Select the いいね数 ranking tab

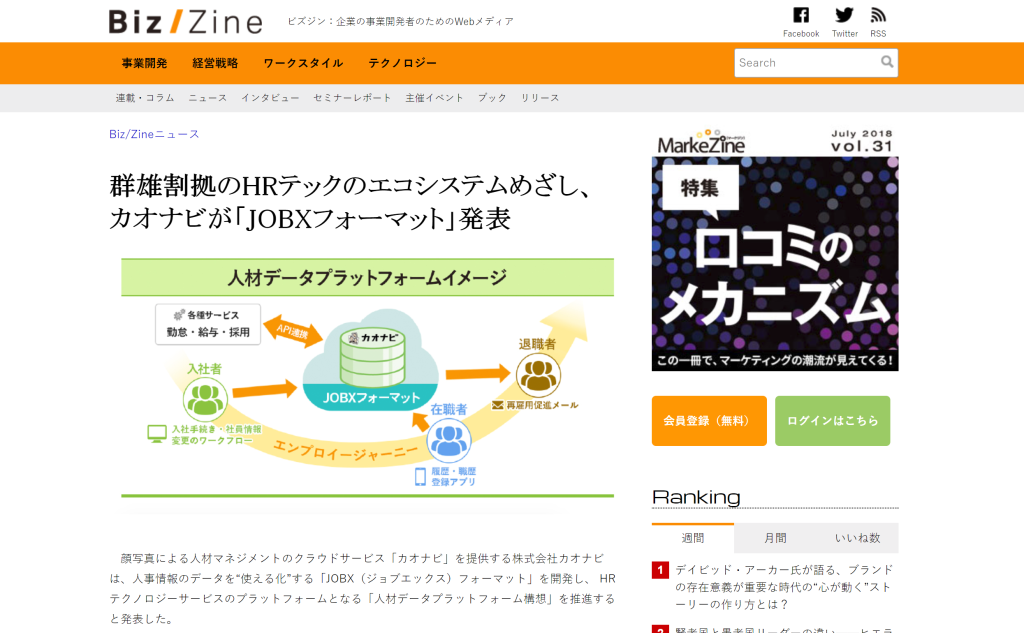tap(857, 538)
